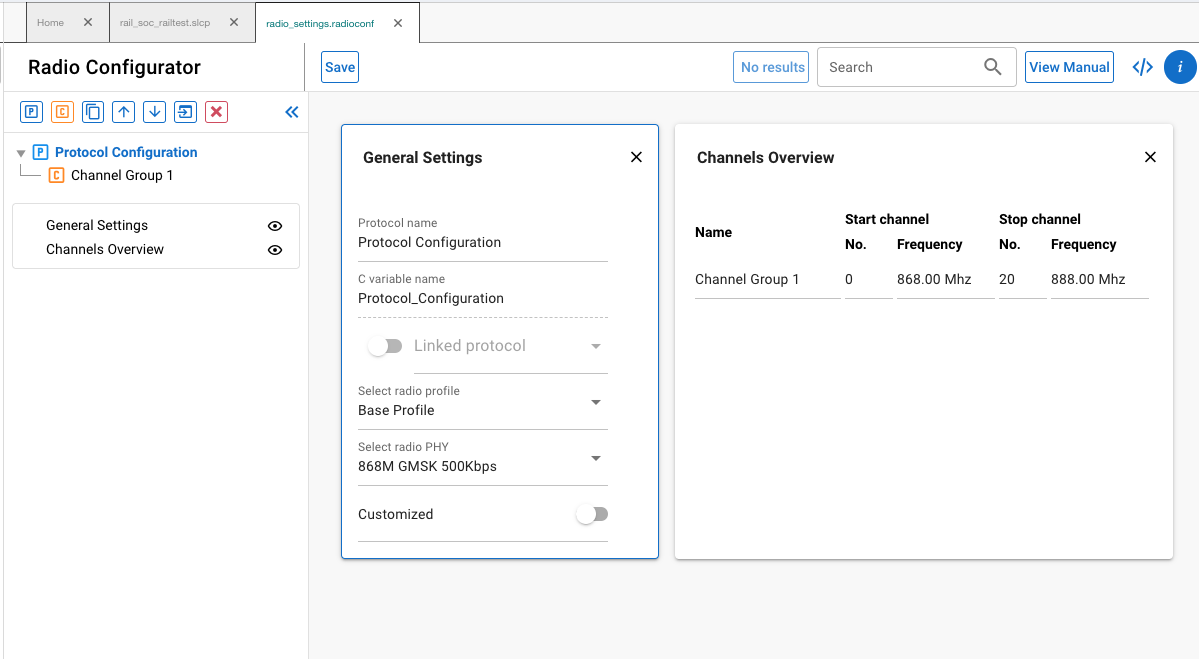This screenshot has height=659, width=1199.
Task: Hide the General Settings card via eye icon
Action: (x=275, y=226)
